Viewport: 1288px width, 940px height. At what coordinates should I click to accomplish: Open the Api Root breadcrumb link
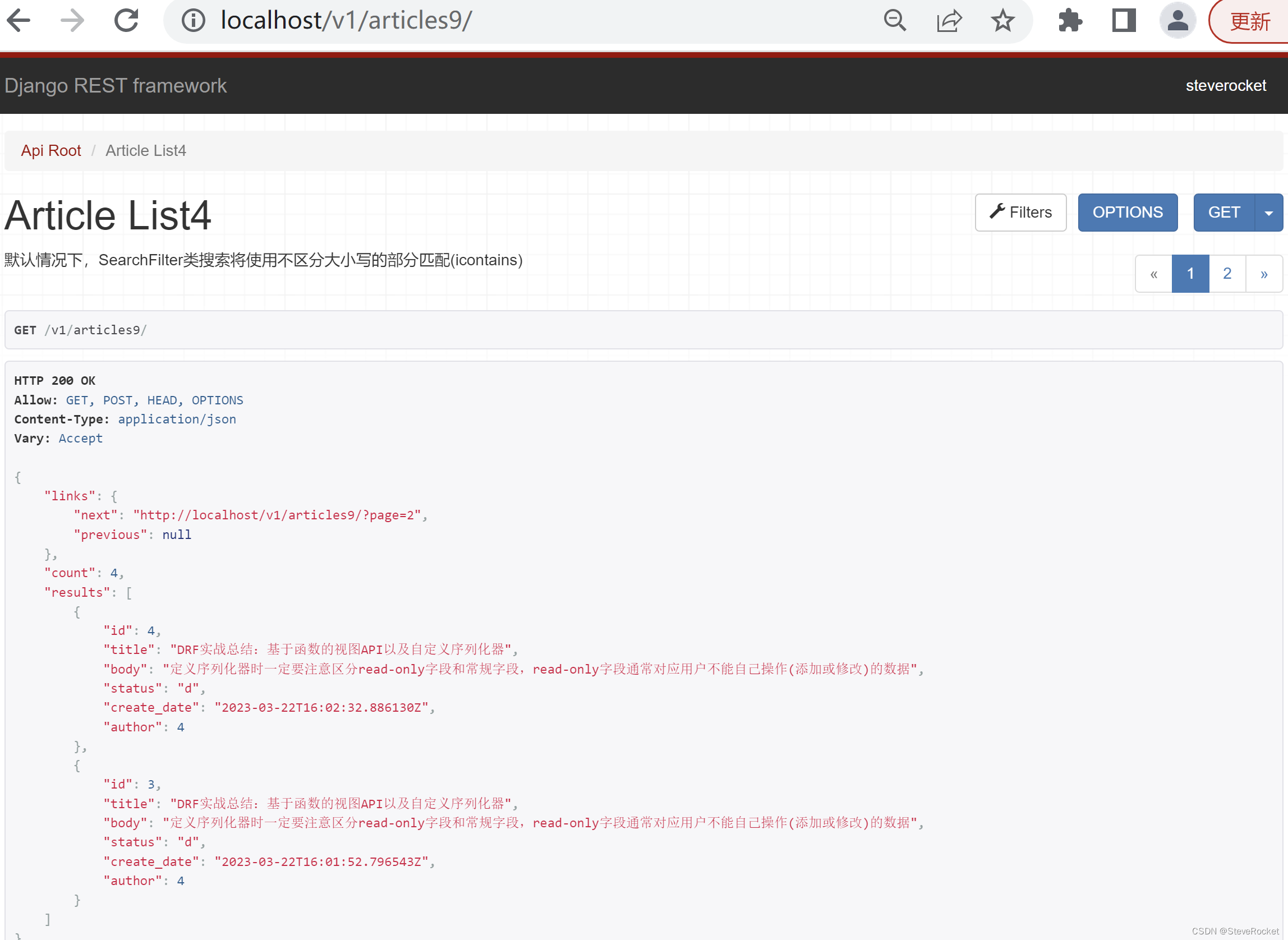51,151
